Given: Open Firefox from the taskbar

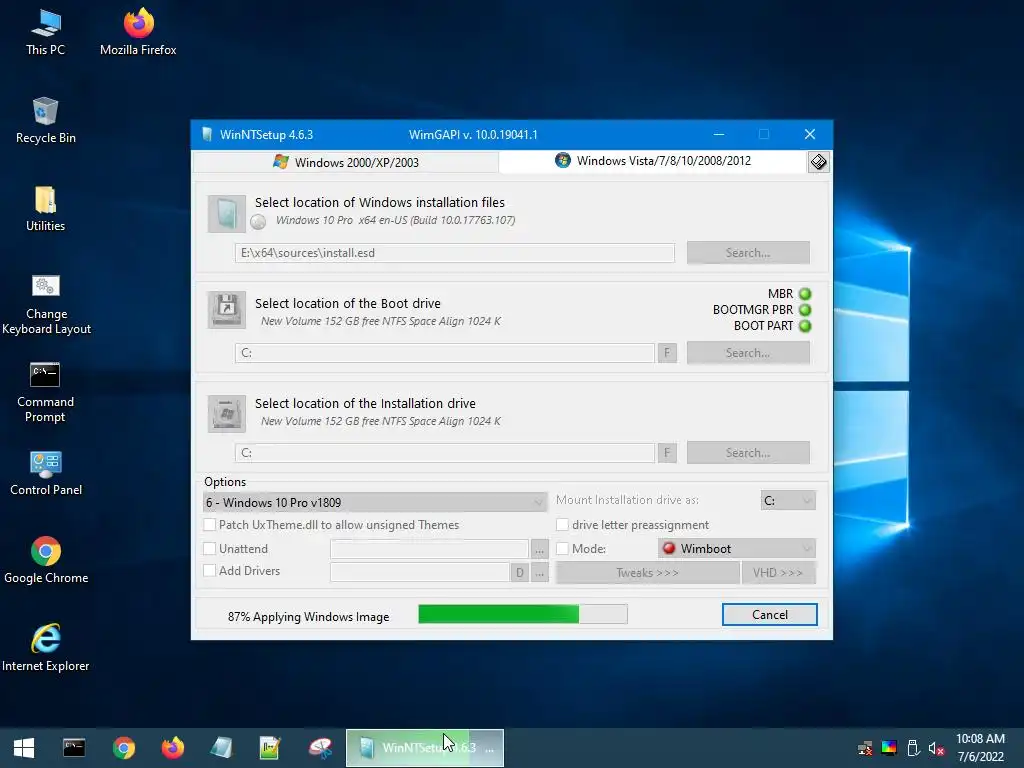Looking at the screenshot, I should [x=173, y=748].
